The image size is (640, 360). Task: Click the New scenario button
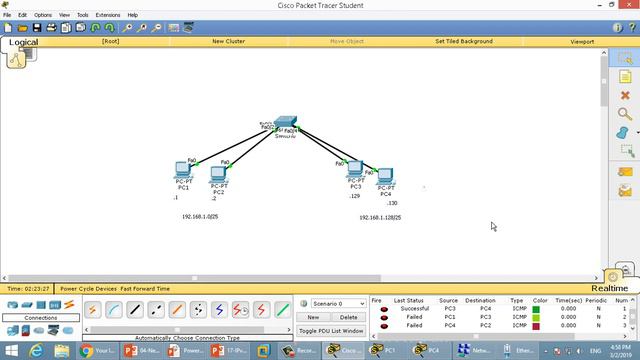click(313, 317)
